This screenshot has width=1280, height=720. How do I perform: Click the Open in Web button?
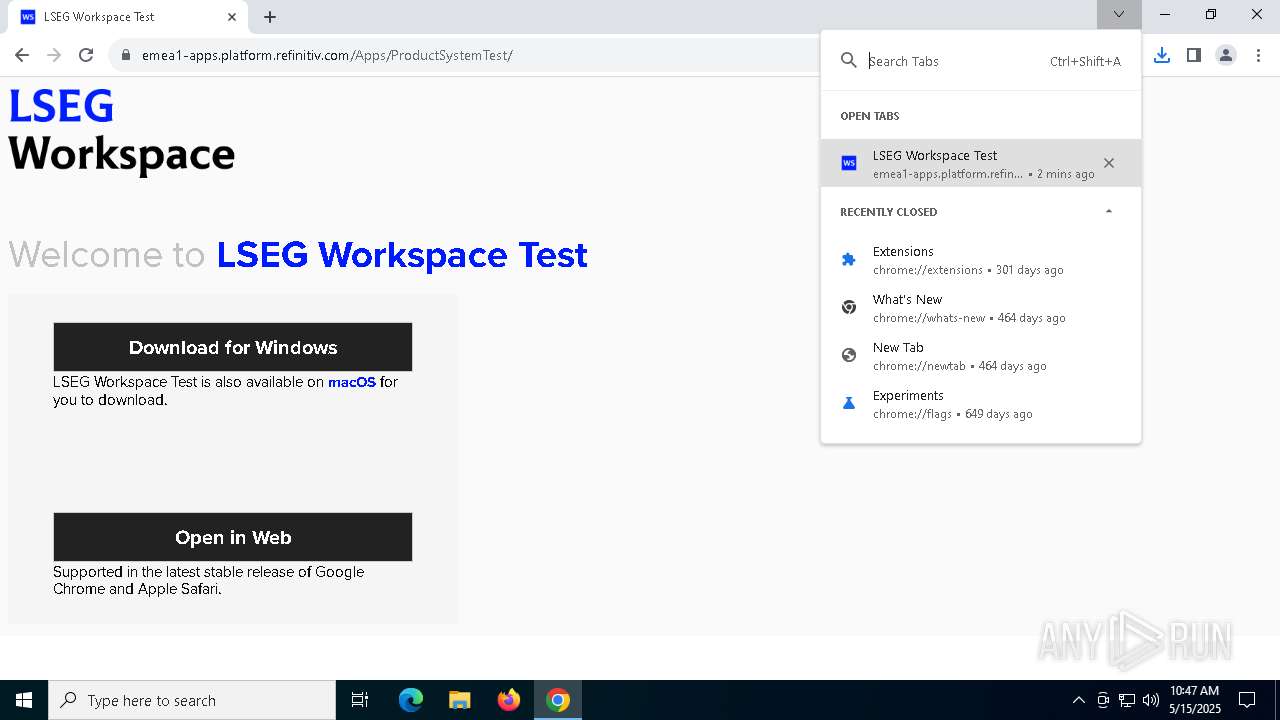coord(232,537)
